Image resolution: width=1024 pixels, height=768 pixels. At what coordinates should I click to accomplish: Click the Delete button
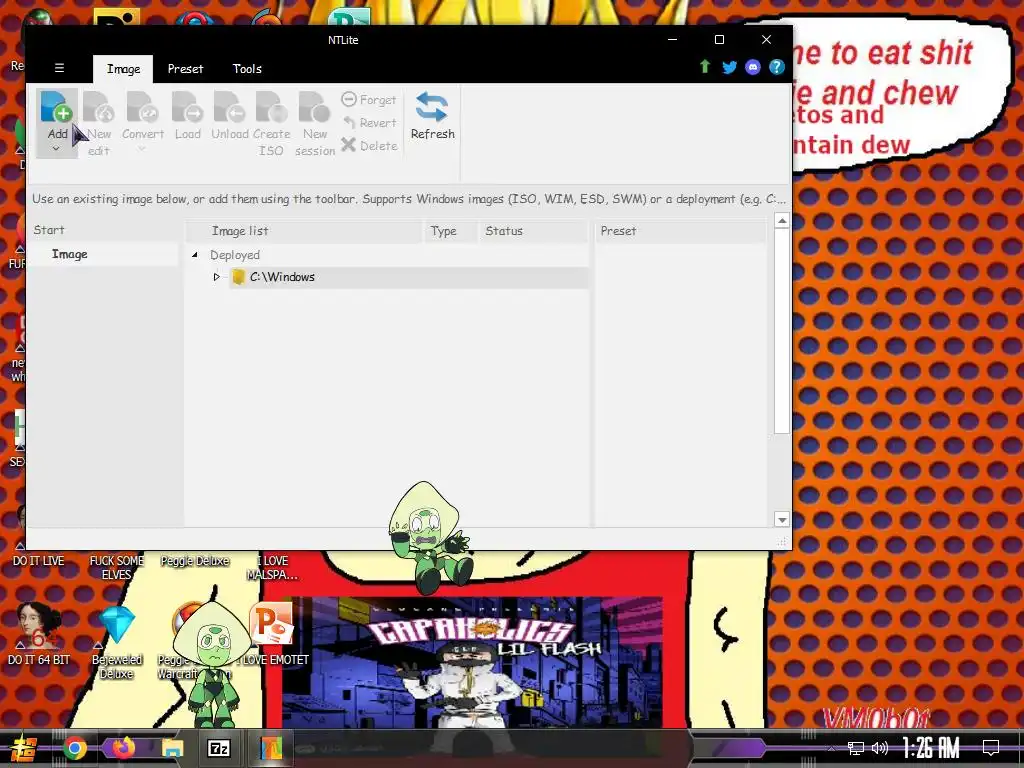(369, 146)
